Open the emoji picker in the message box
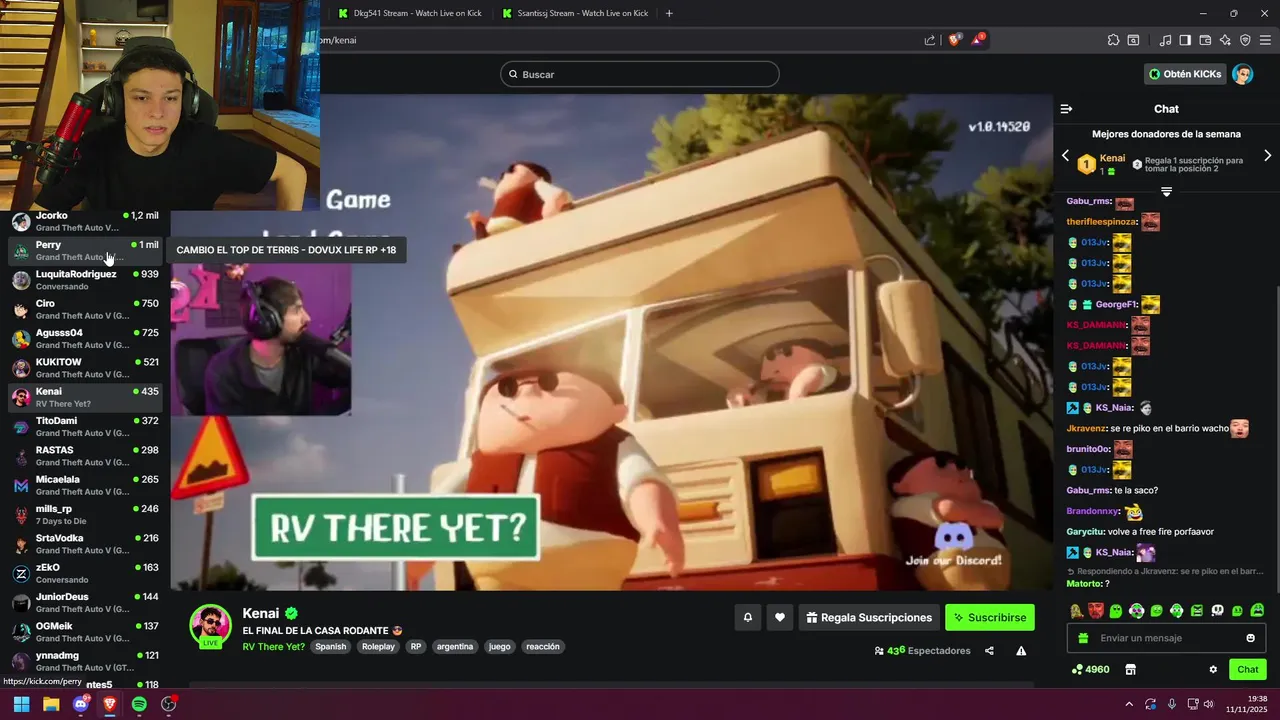1280x720 pixels. (x=1250, y=638)
